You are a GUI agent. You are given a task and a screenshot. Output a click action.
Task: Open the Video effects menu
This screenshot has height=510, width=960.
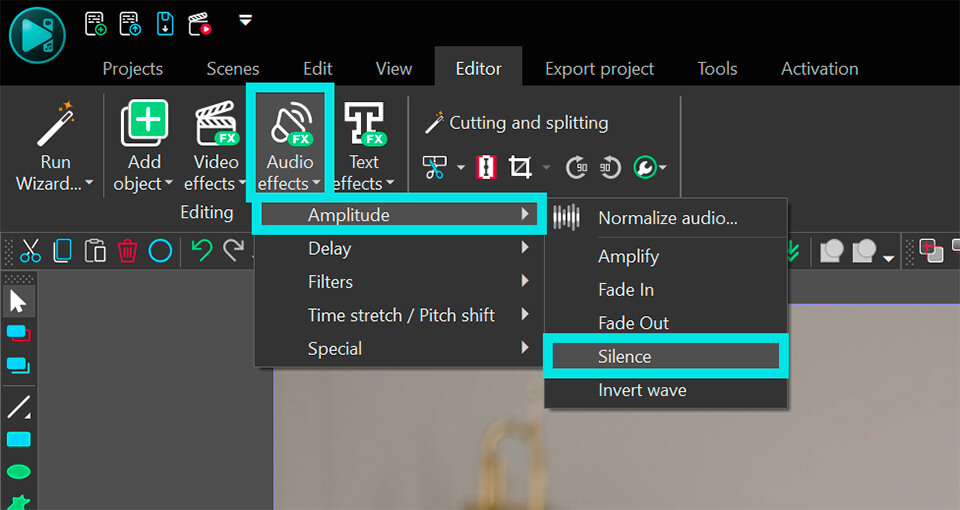(215, 146)
